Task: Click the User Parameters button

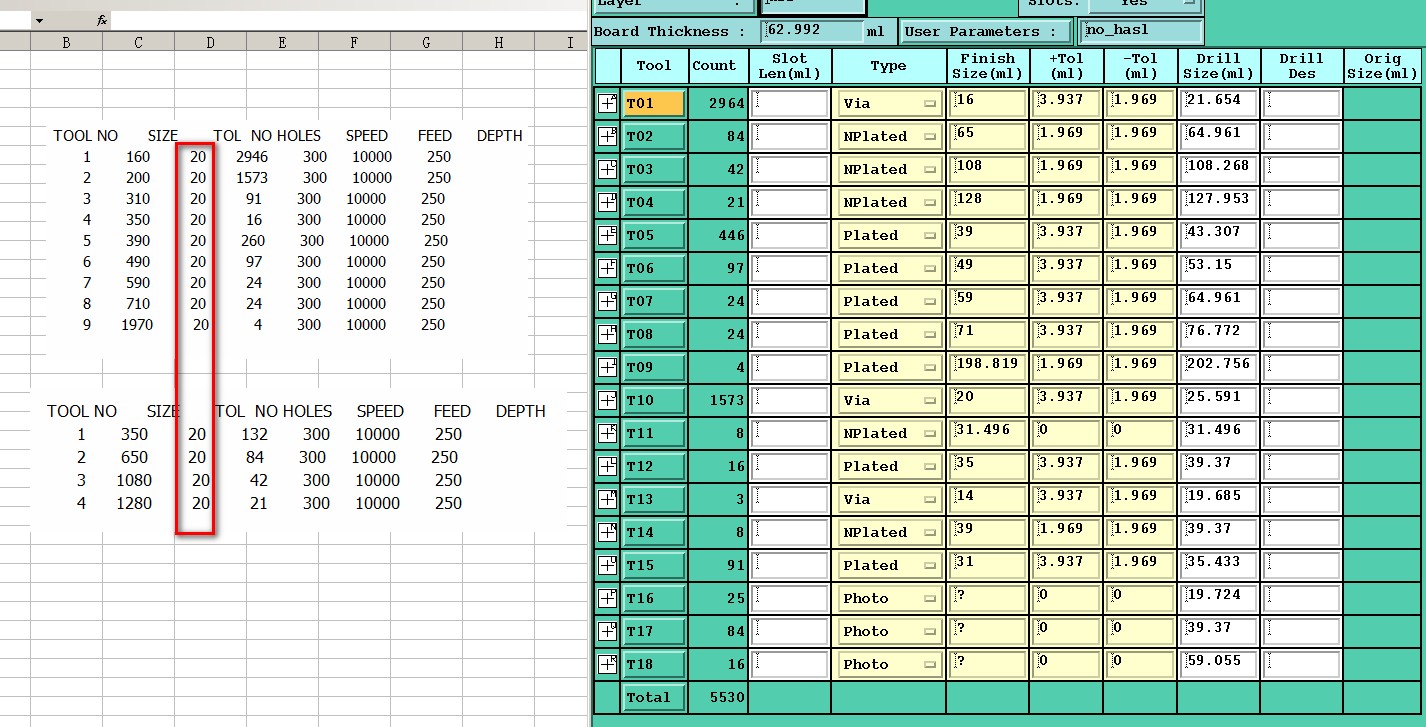Action: pos(986,31)
